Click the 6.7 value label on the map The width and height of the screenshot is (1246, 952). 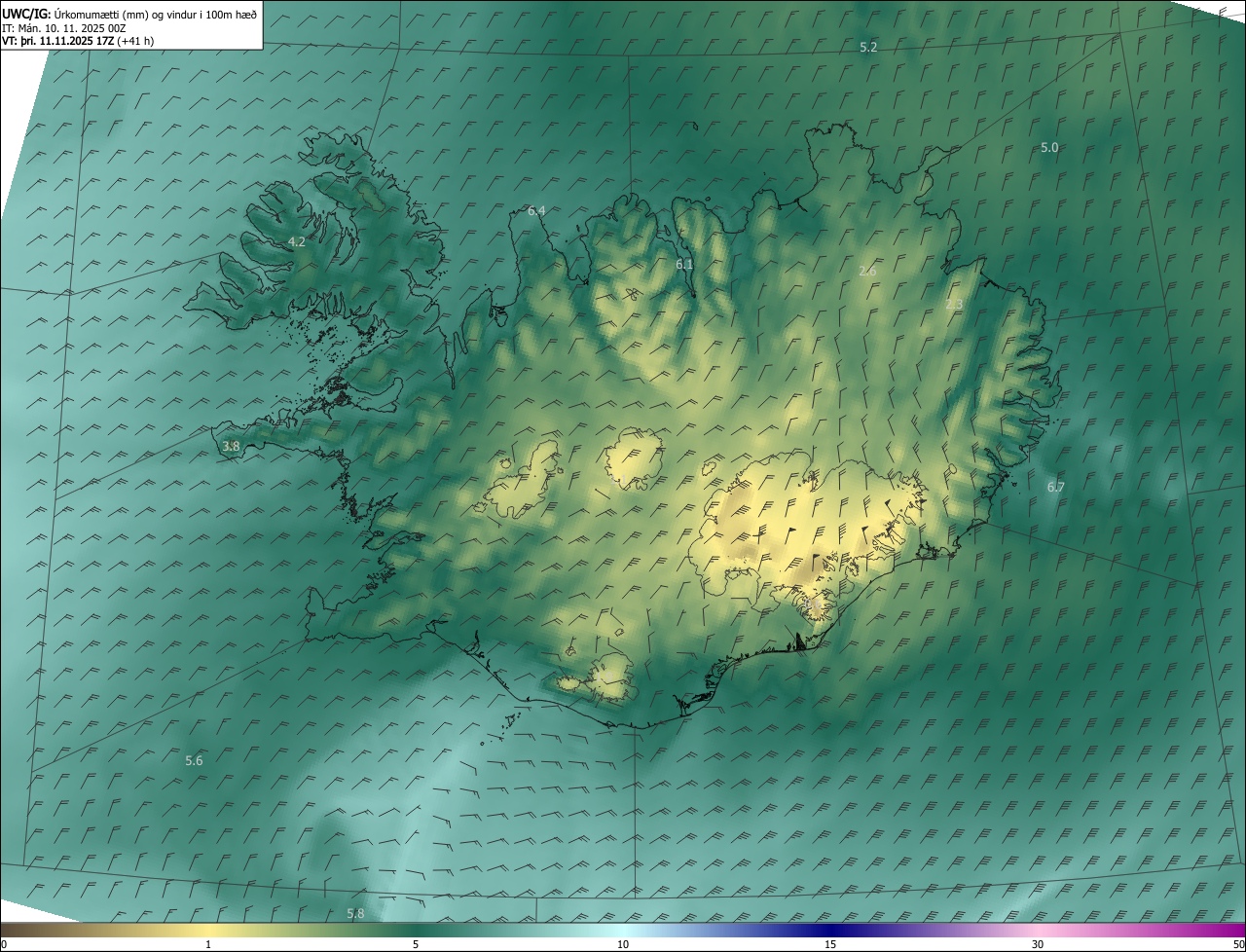pos(1055,487)
